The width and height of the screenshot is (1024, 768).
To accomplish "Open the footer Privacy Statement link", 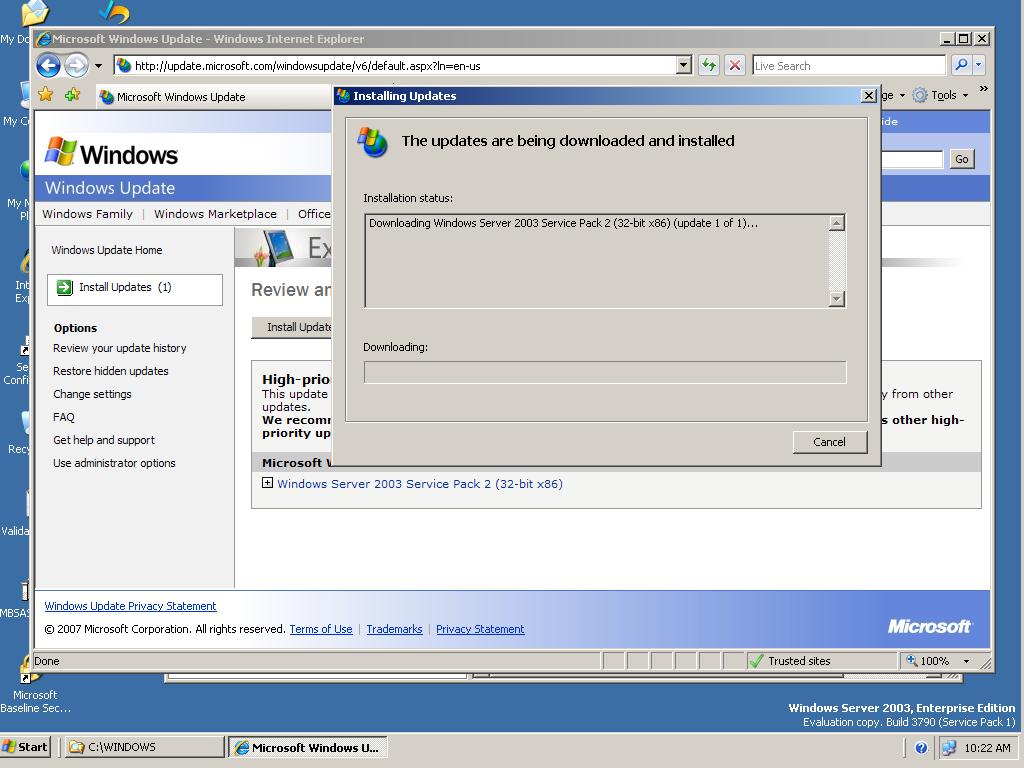I will coord(480,629).
